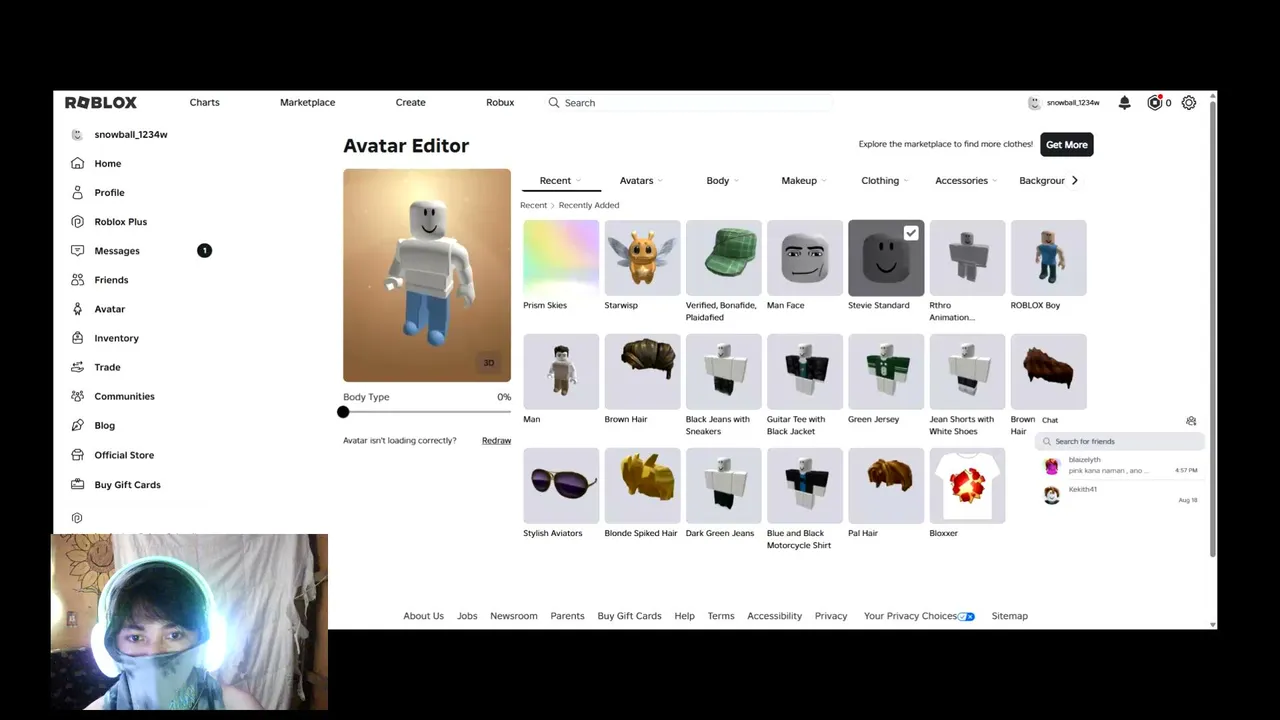The image size is (1280, 720).
Task: Click the snowball_1234w sidebar username
Action: [x=131, y=134]
